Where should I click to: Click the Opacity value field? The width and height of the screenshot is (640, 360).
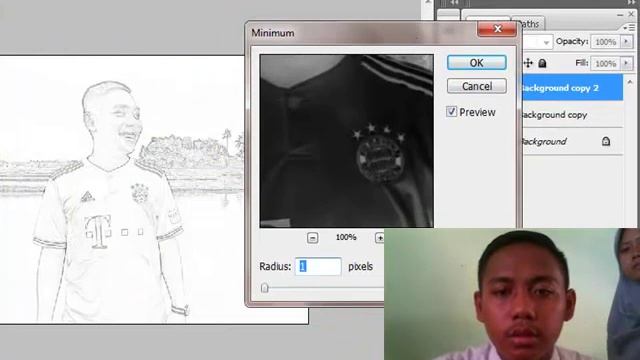click(605, 42)
